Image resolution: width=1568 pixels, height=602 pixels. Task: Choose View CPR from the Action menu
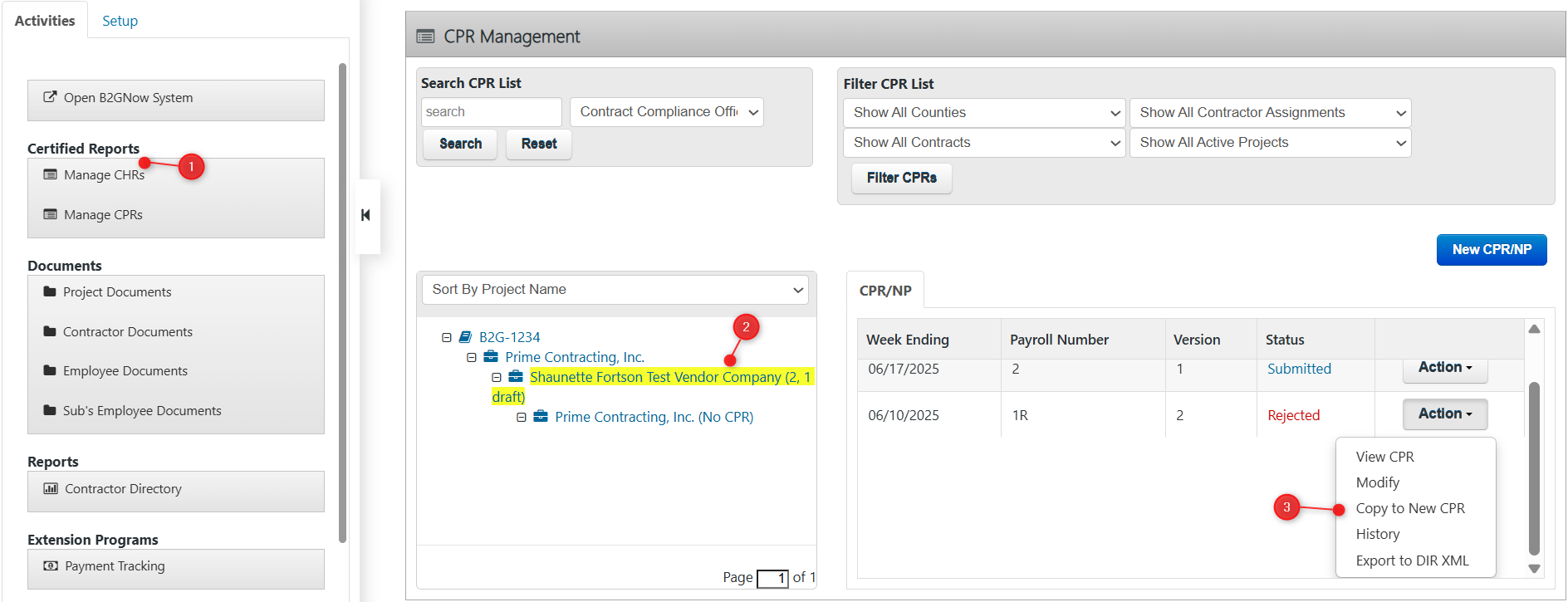pos(1384,457)
